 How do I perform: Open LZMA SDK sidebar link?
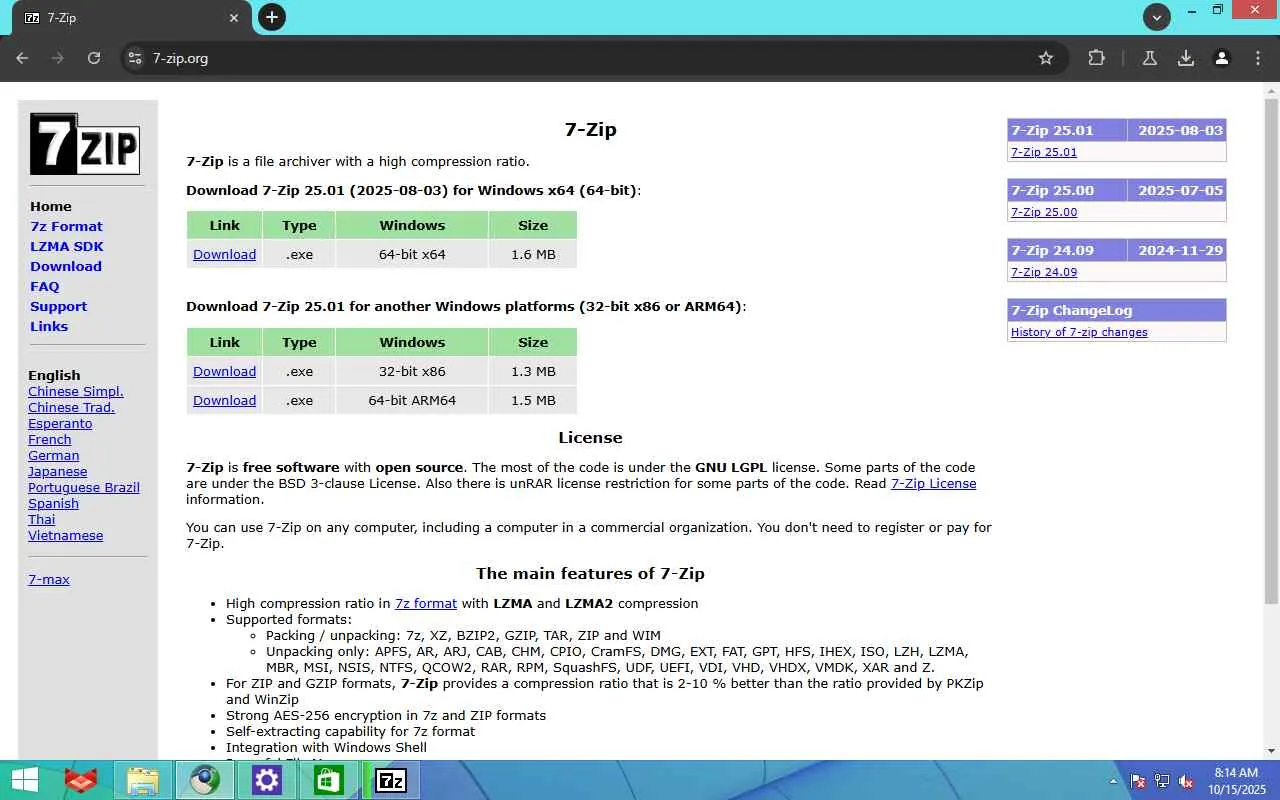[x=67, y=246]
